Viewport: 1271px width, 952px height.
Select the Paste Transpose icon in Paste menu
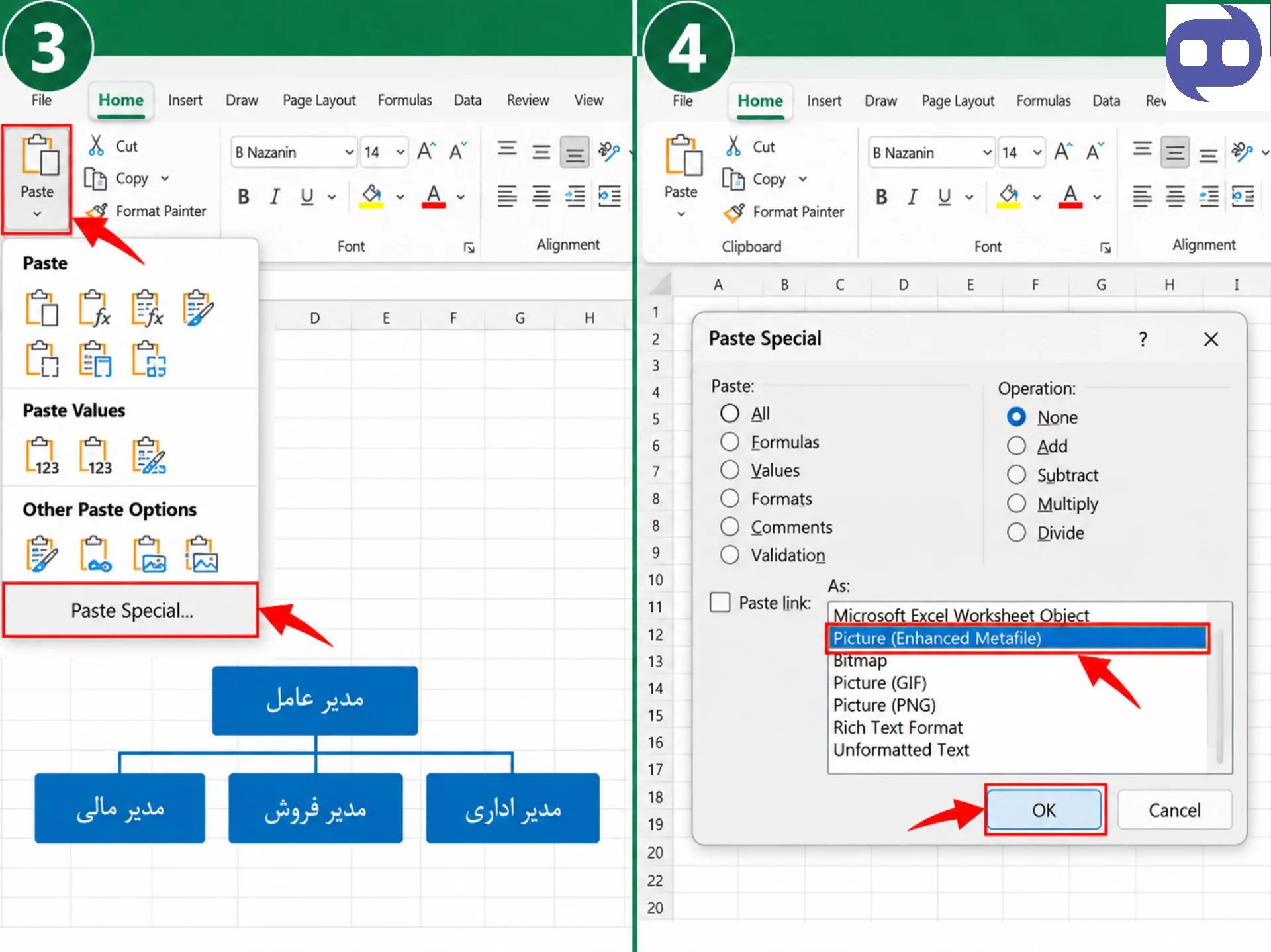[x=148, y=359]
